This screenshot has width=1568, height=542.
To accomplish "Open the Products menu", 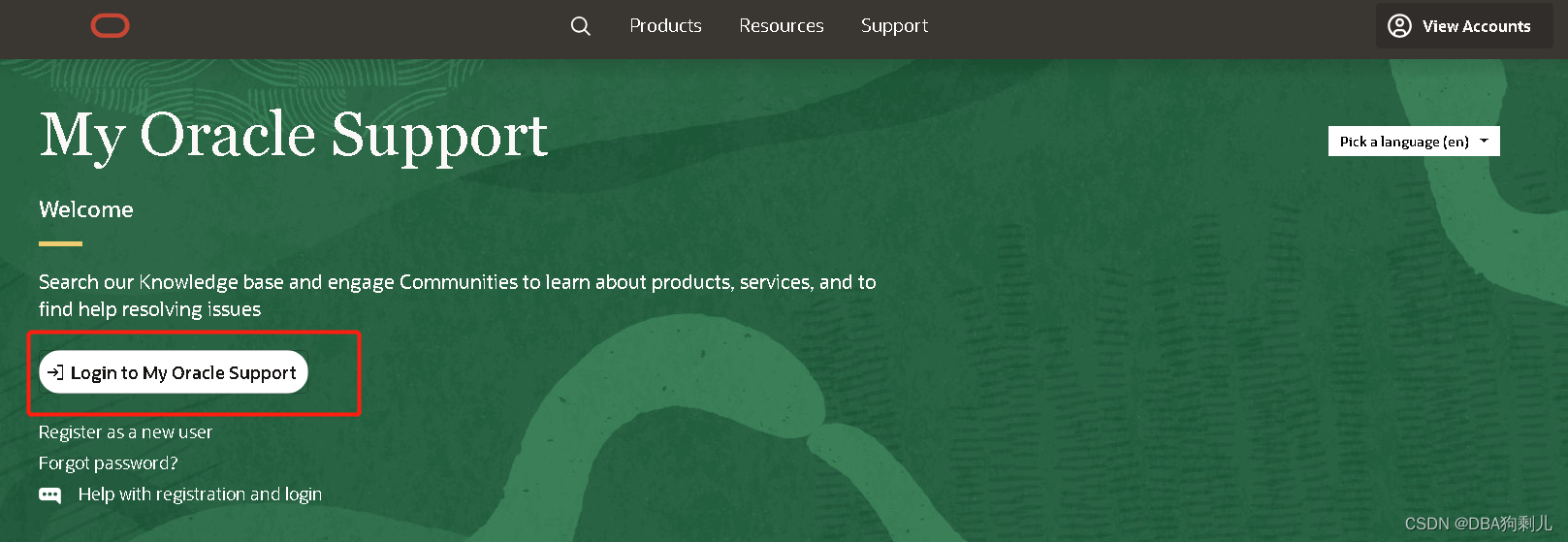I will click(665, 26).
